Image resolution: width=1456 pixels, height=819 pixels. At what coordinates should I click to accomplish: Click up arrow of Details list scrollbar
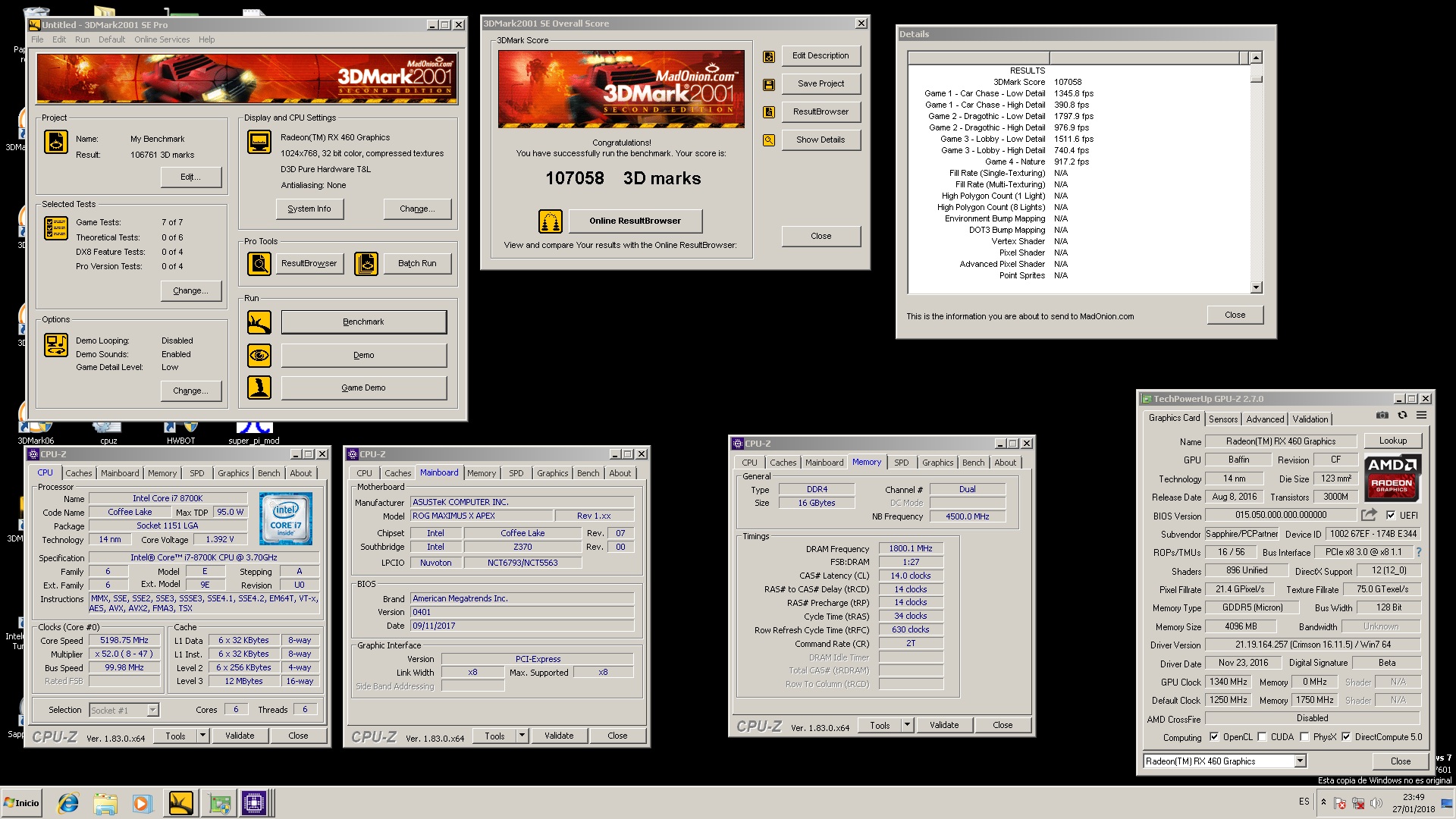click(x=1256, y=58)
